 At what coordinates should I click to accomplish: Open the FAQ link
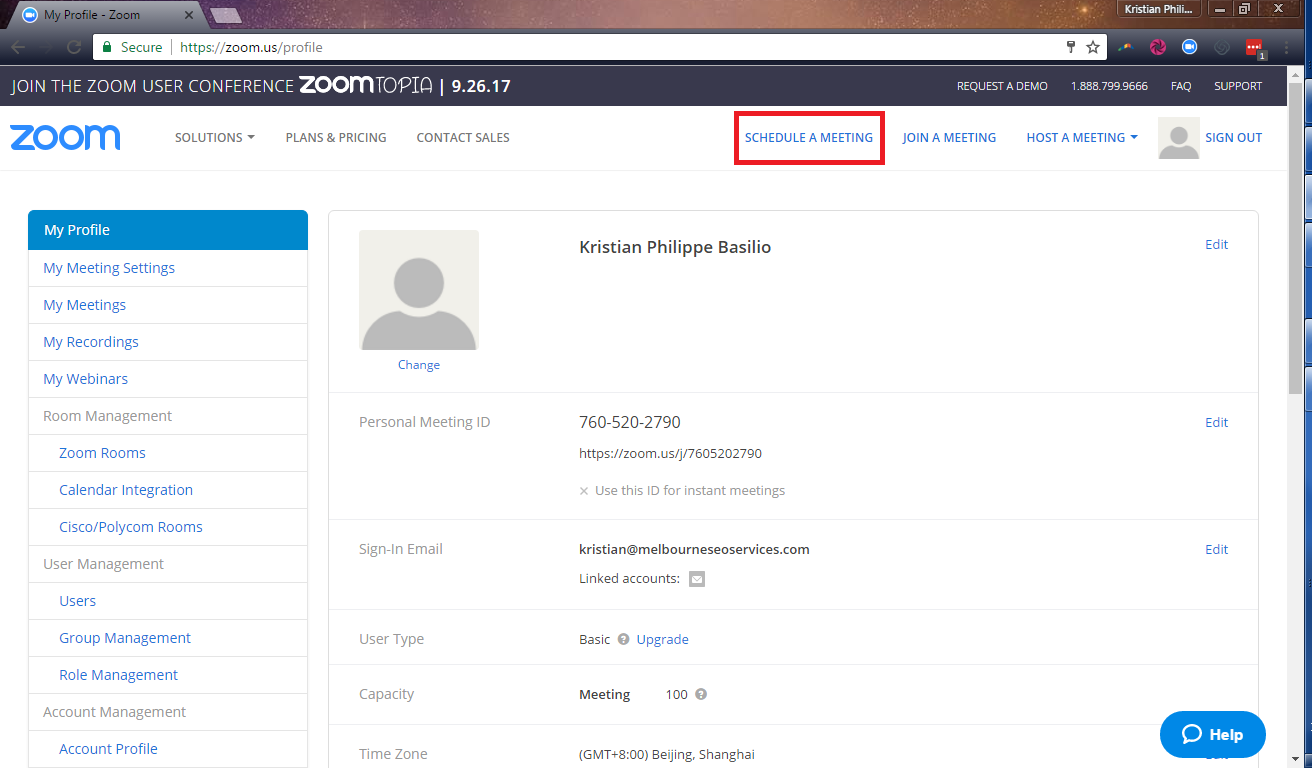(x=1181, y=86)
